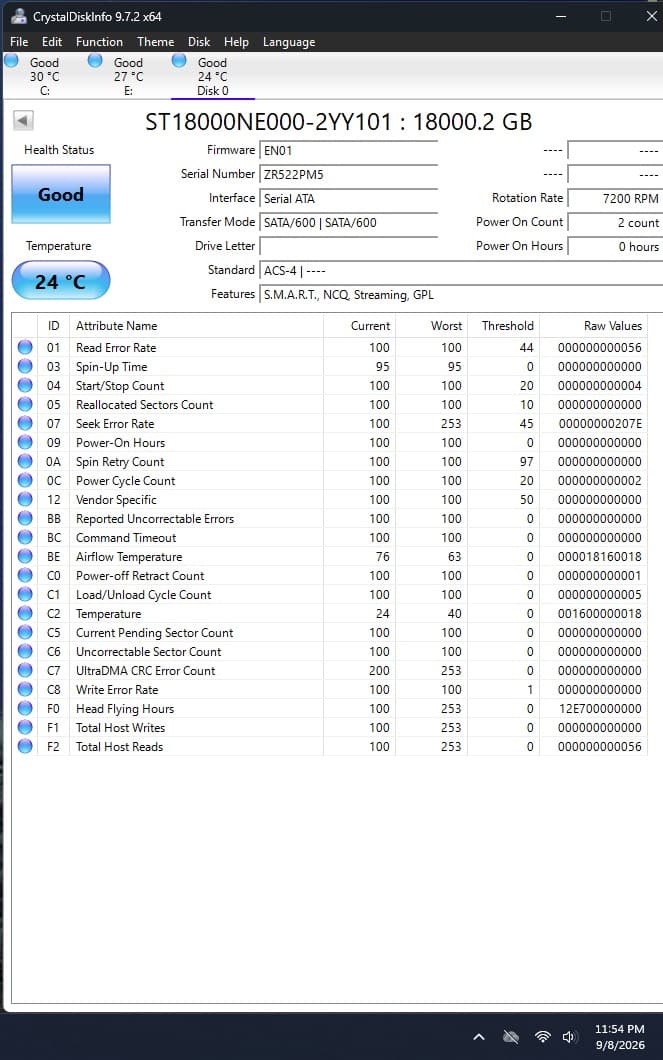
Task: Click the status orb for Reallocated Sectors Count
Action: coord(25,404)
